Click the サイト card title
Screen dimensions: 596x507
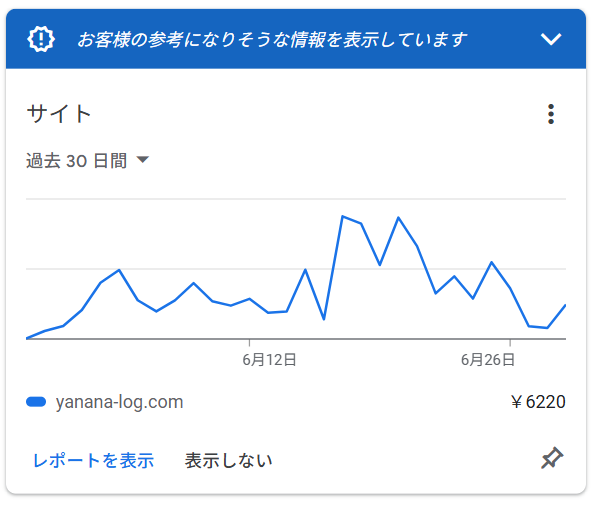pos(59,114)
